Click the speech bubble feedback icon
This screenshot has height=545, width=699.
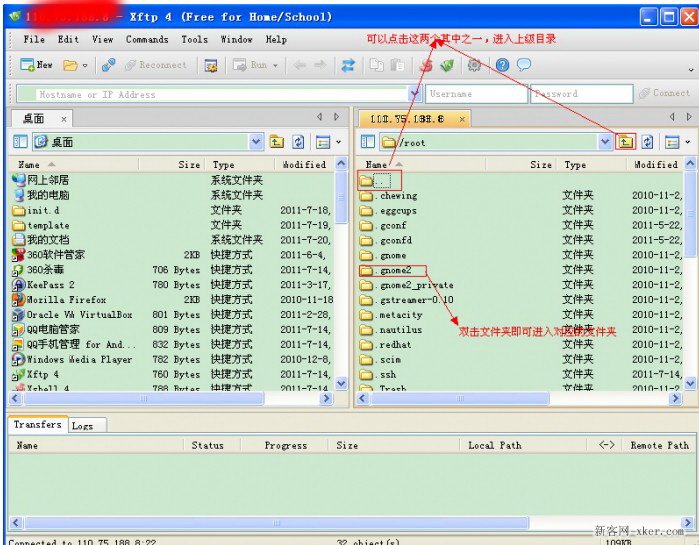point(524,65)
